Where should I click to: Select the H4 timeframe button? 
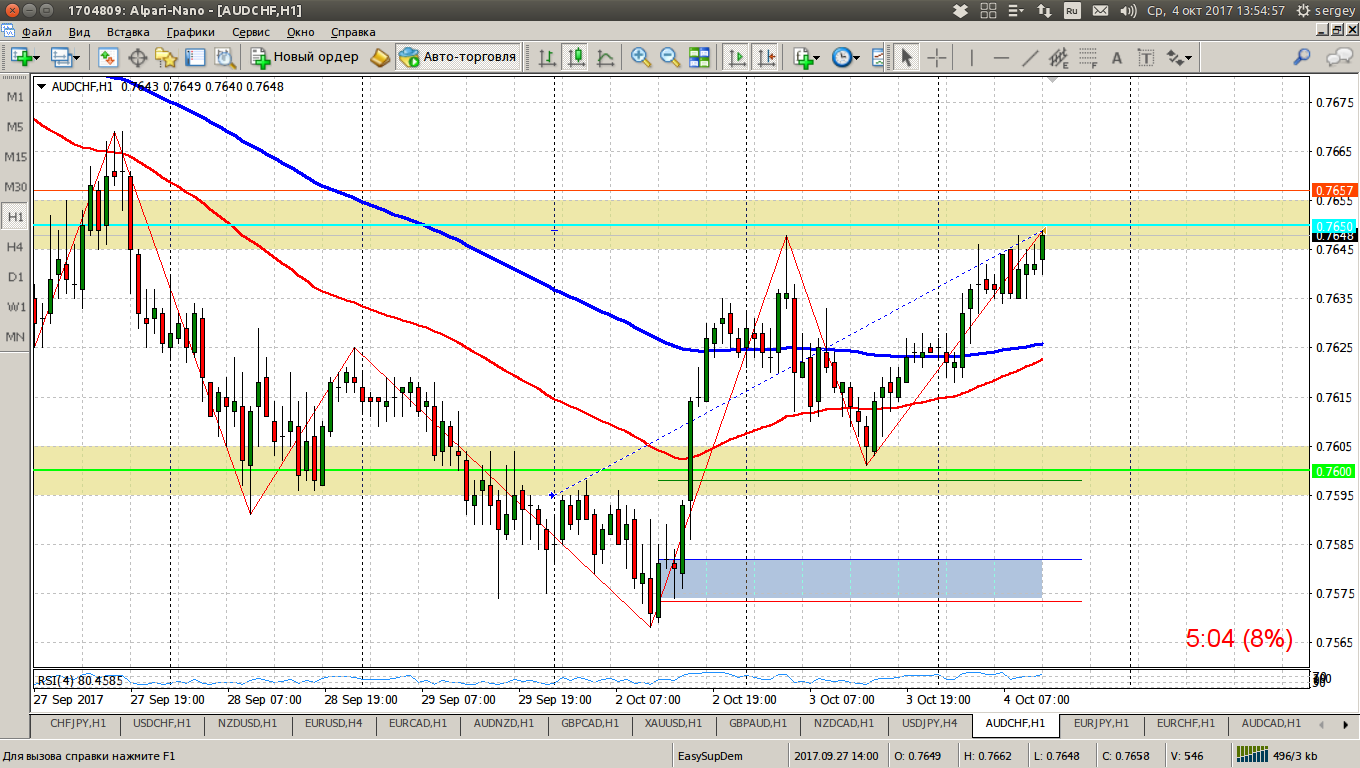tap(15, 247)
